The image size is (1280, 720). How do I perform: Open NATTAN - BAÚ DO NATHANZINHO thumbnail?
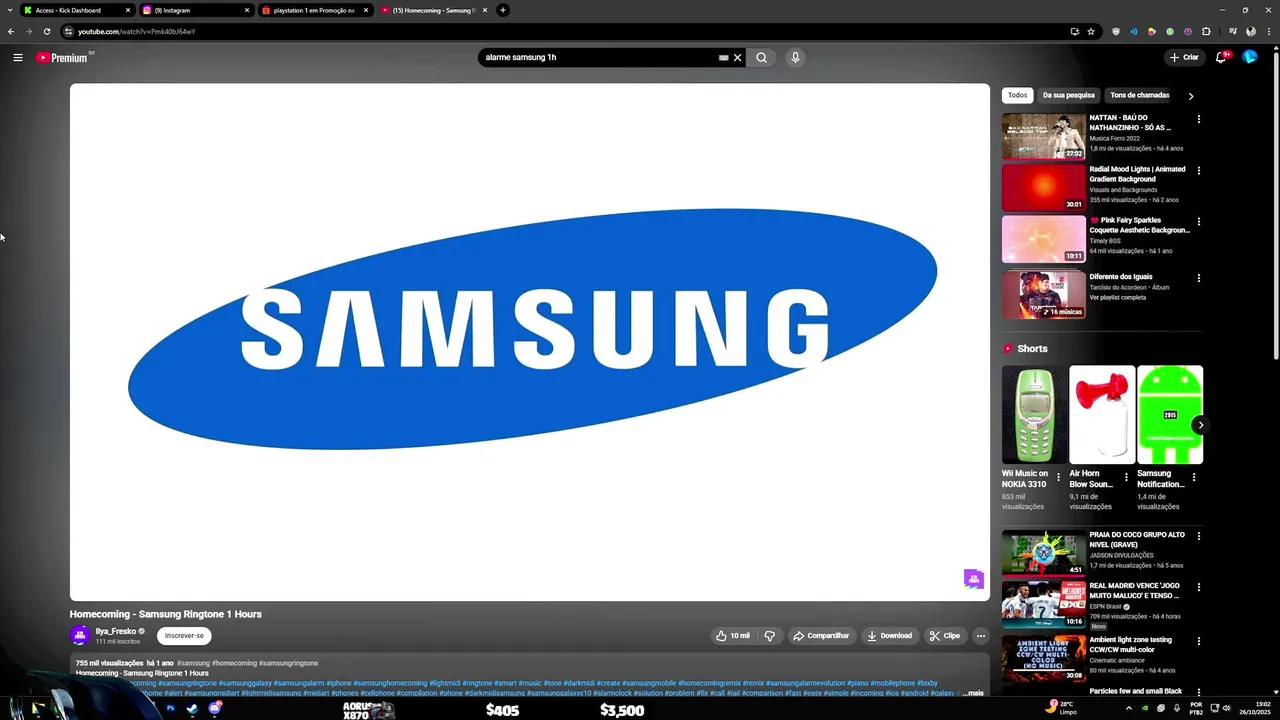1044,136
